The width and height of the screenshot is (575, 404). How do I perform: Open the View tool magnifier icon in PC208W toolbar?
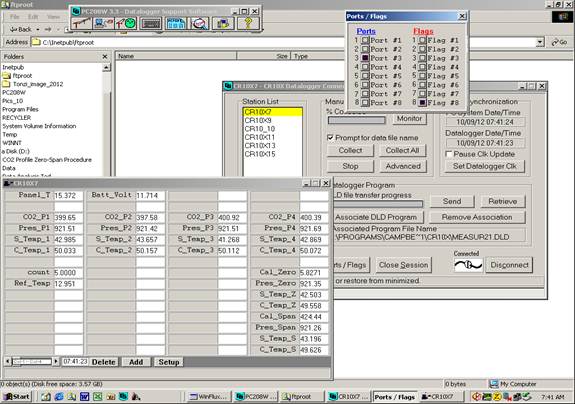[x=199, y=23]
